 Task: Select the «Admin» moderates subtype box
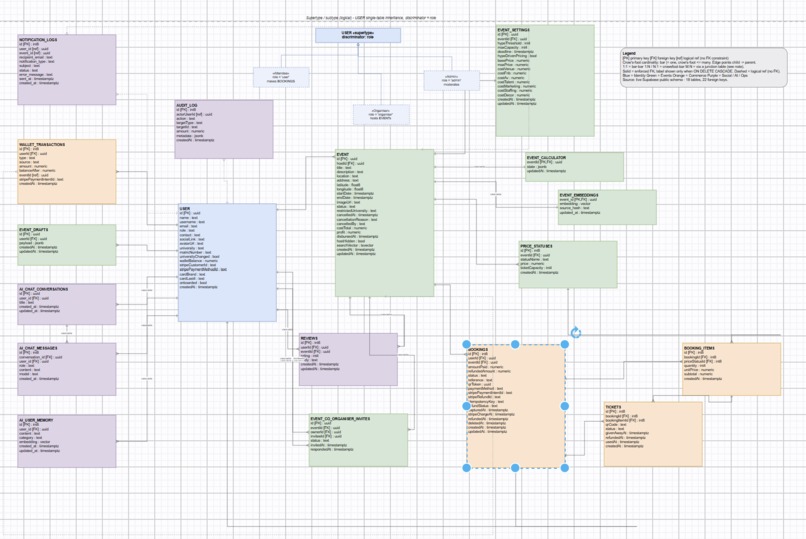pyautogui.click(x=451, y=81)
